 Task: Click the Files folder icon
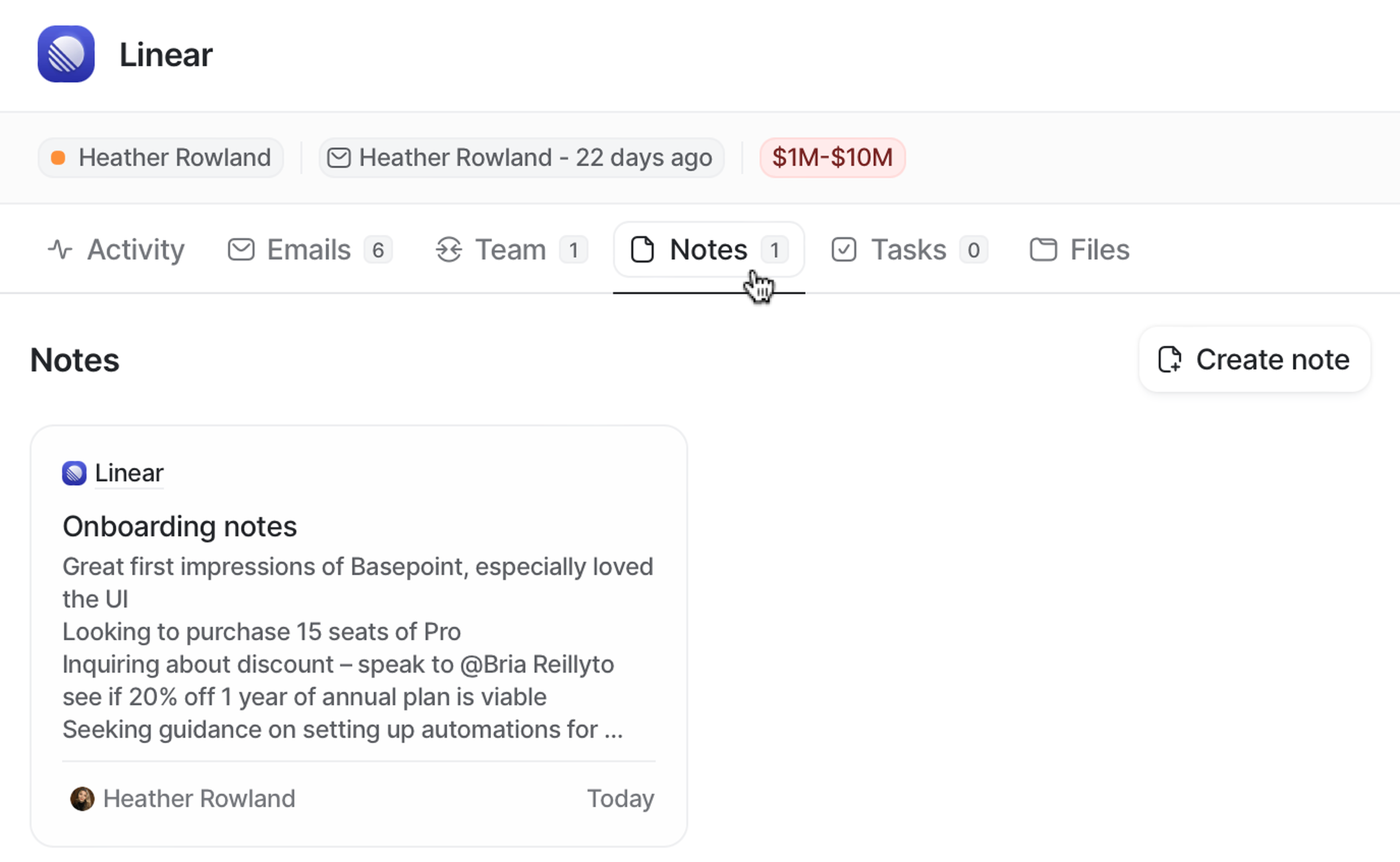point(1043,250)
